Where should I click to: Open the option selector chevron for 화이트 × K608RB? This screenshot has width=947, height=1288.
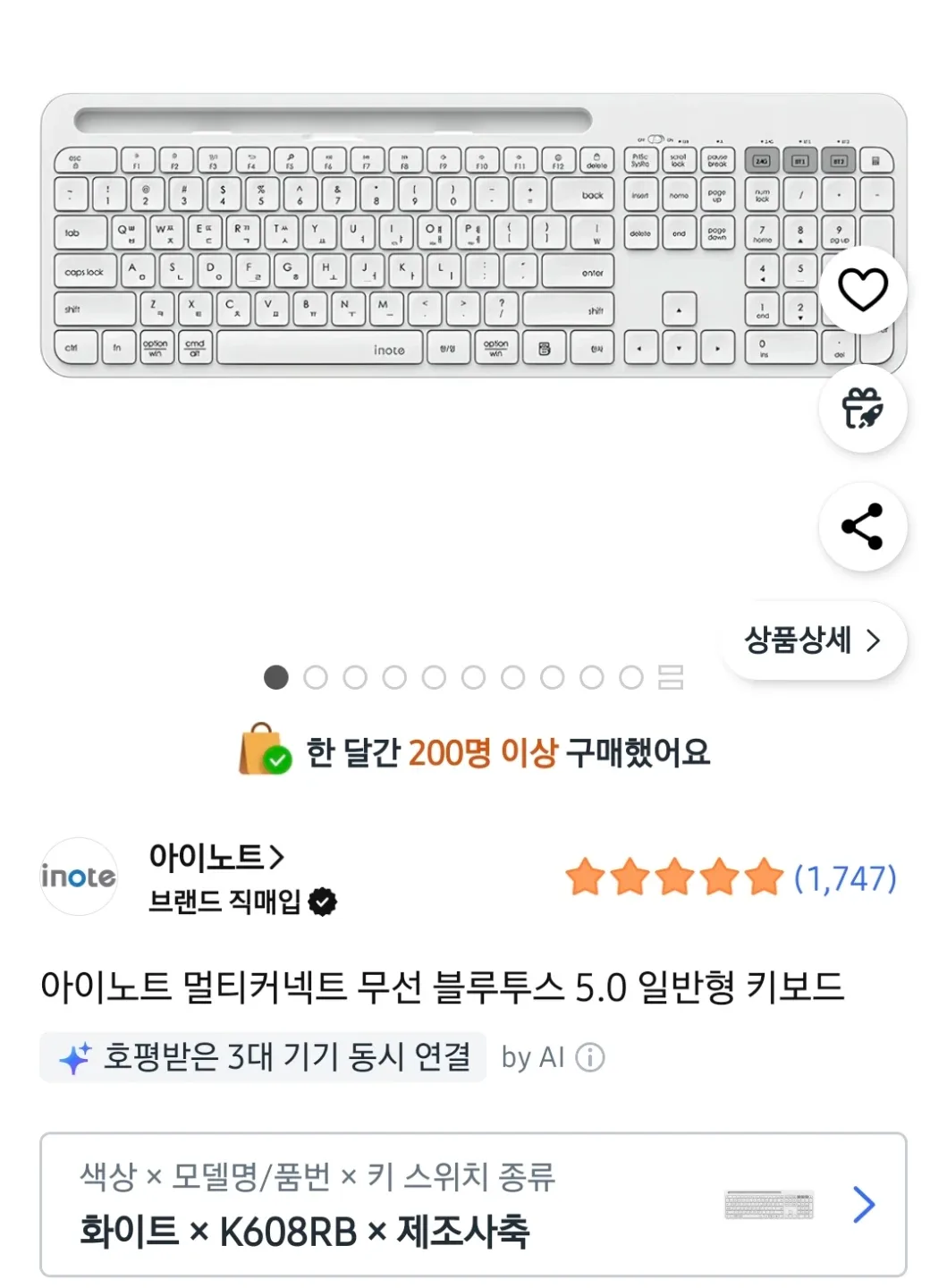pos(864,1205)
